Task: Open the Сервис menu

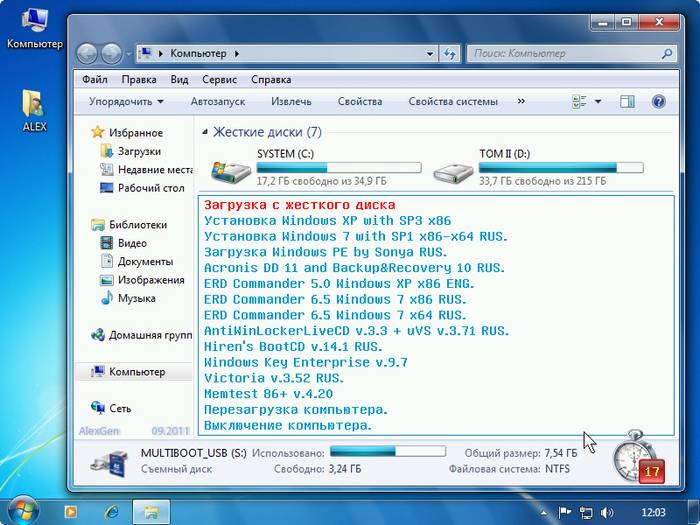Action: [x=219, y=79]
